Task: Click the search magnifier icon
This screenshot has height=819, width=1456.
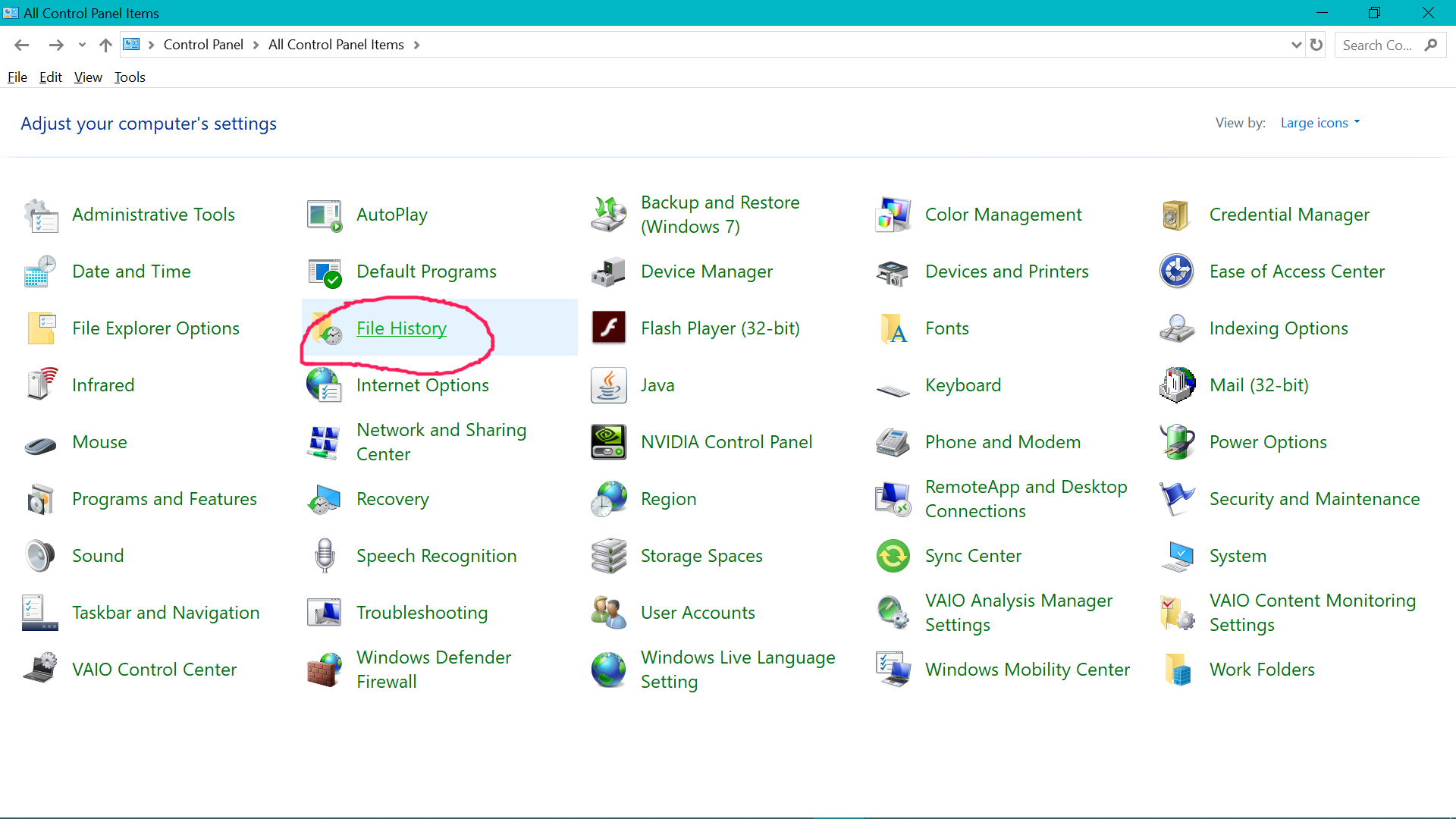Action: (1431, 45)
